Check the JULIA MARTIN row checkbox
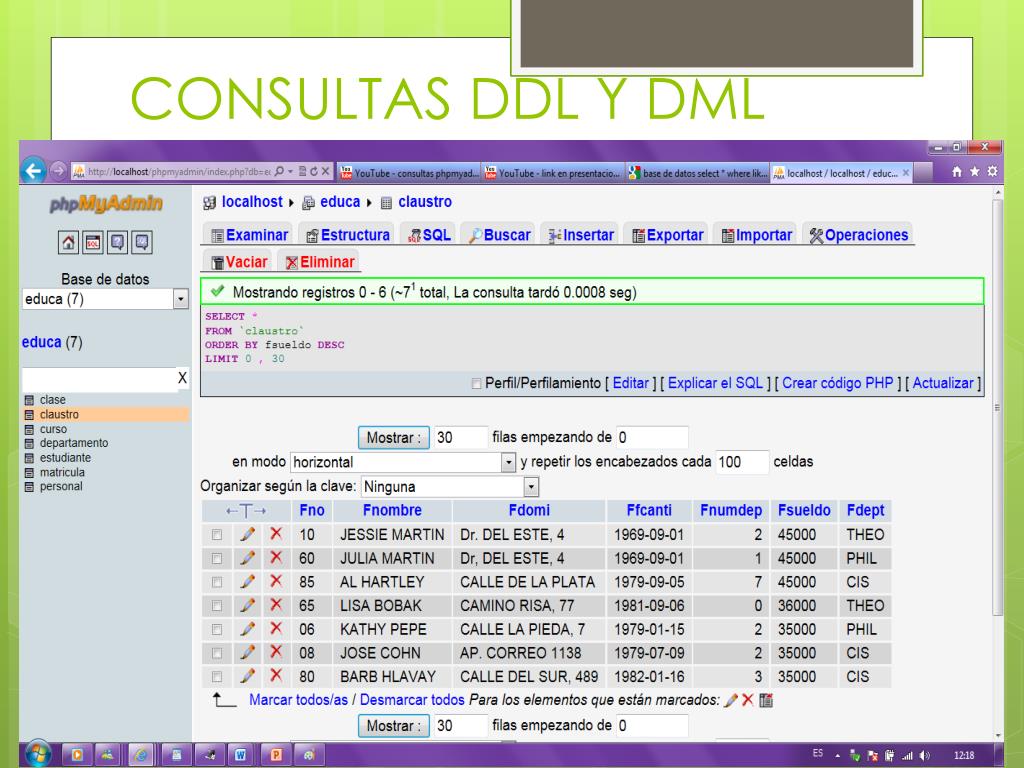 click(x=217, y=558)
